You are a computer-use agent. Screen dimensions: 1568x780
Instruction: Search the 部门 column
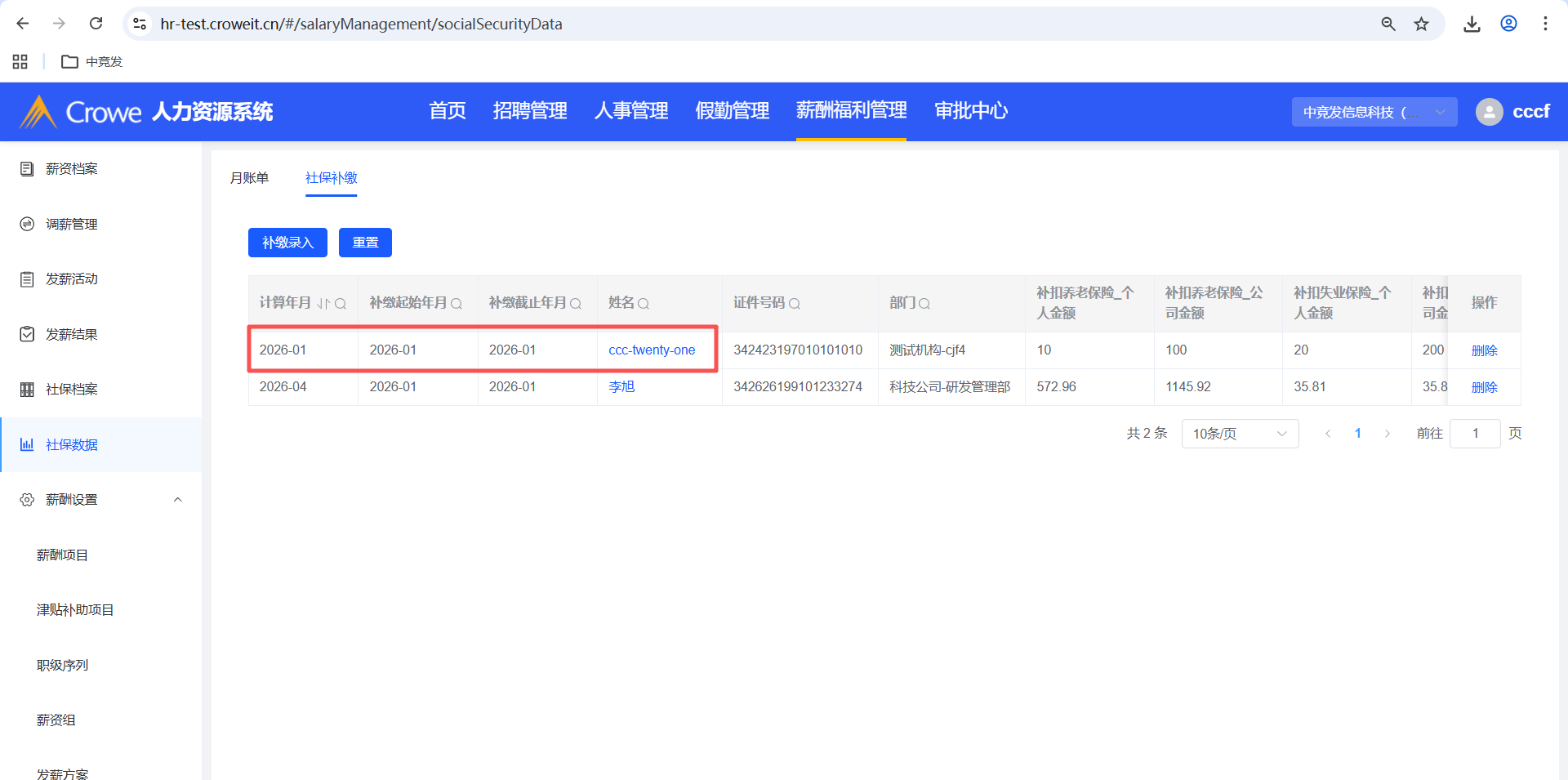click(924, 304)
